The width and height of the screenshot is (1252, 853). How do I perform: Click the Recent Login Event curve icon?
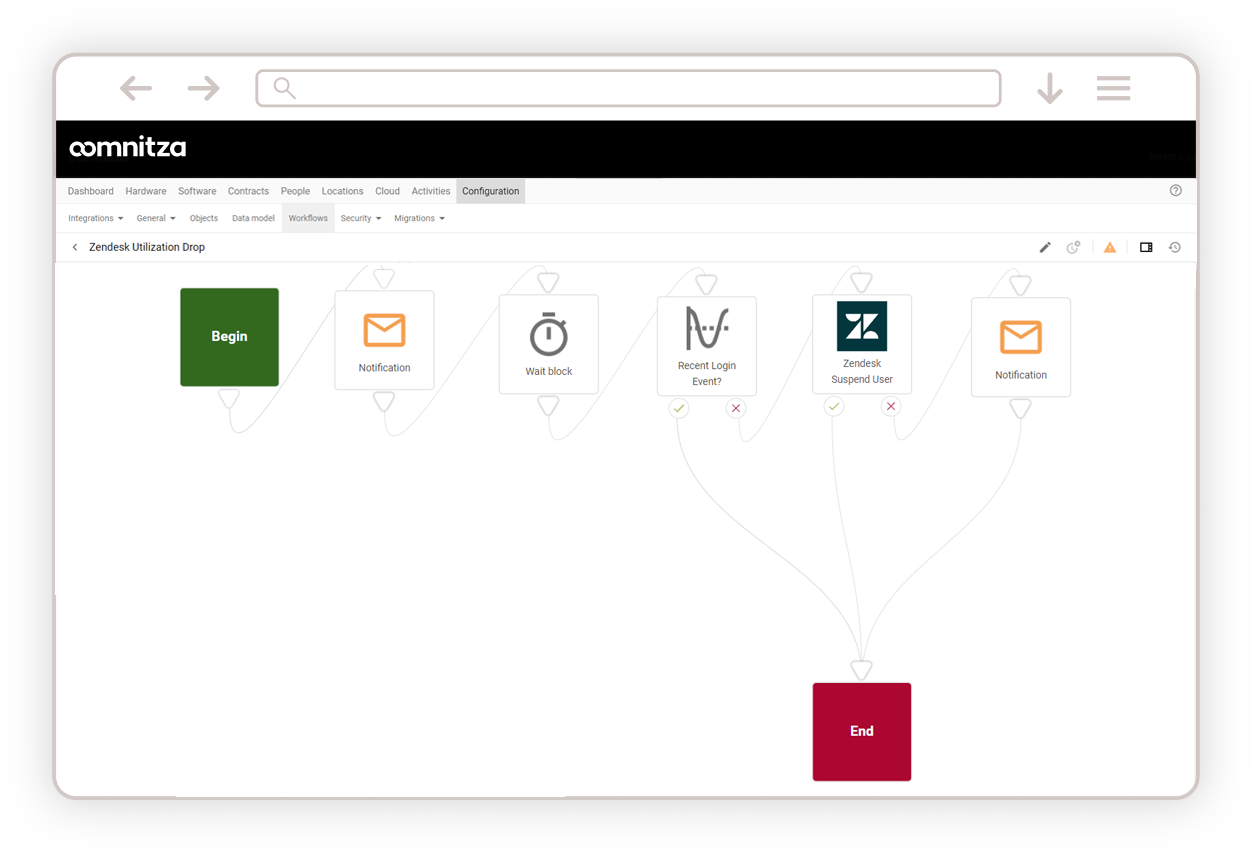tap(707, 328)
